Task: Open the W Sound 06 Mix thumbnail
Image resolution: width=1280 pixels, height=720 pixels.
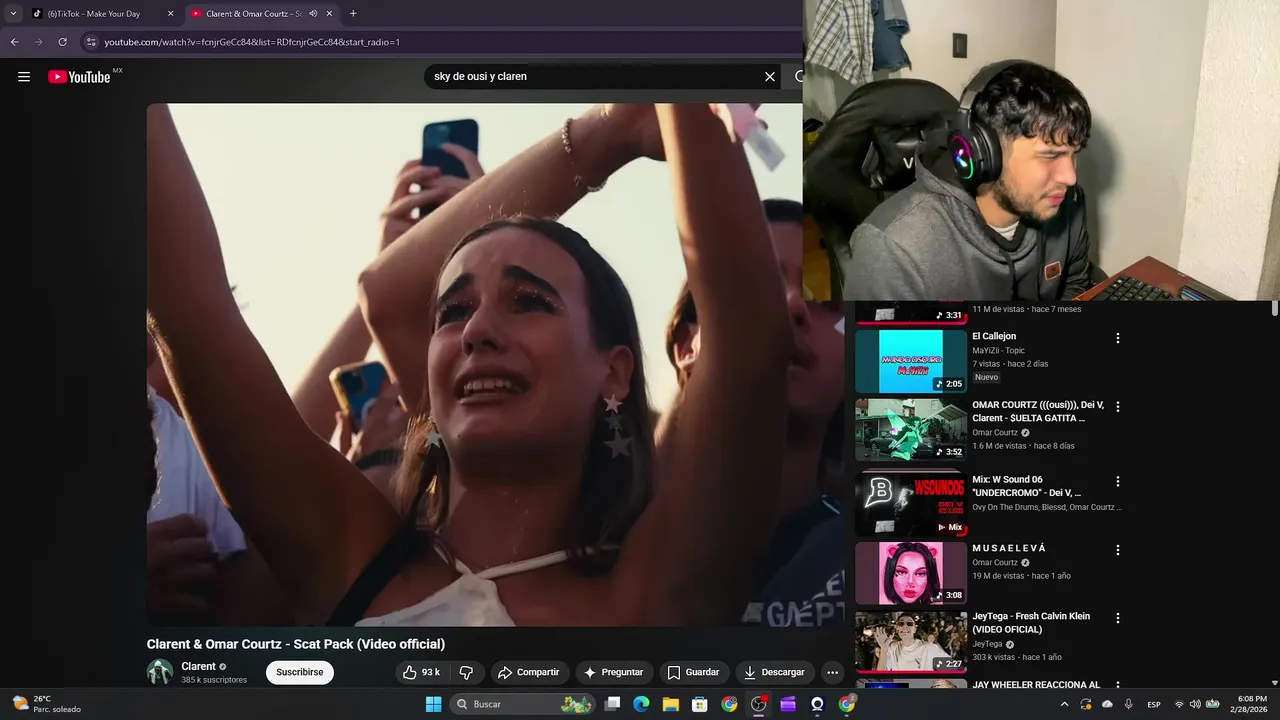Action: pyautogui.click(x=911, y=504)
